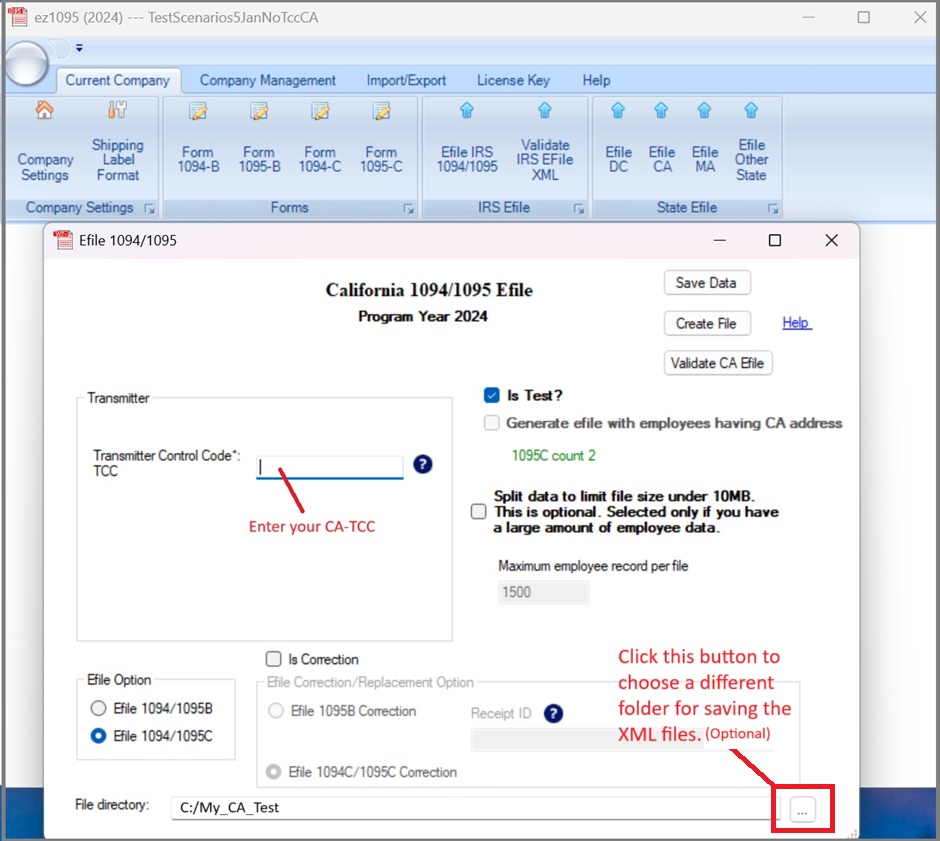Select Efile 1094/1095B radio option
The image size is (940, 841).
coord(98,709)
